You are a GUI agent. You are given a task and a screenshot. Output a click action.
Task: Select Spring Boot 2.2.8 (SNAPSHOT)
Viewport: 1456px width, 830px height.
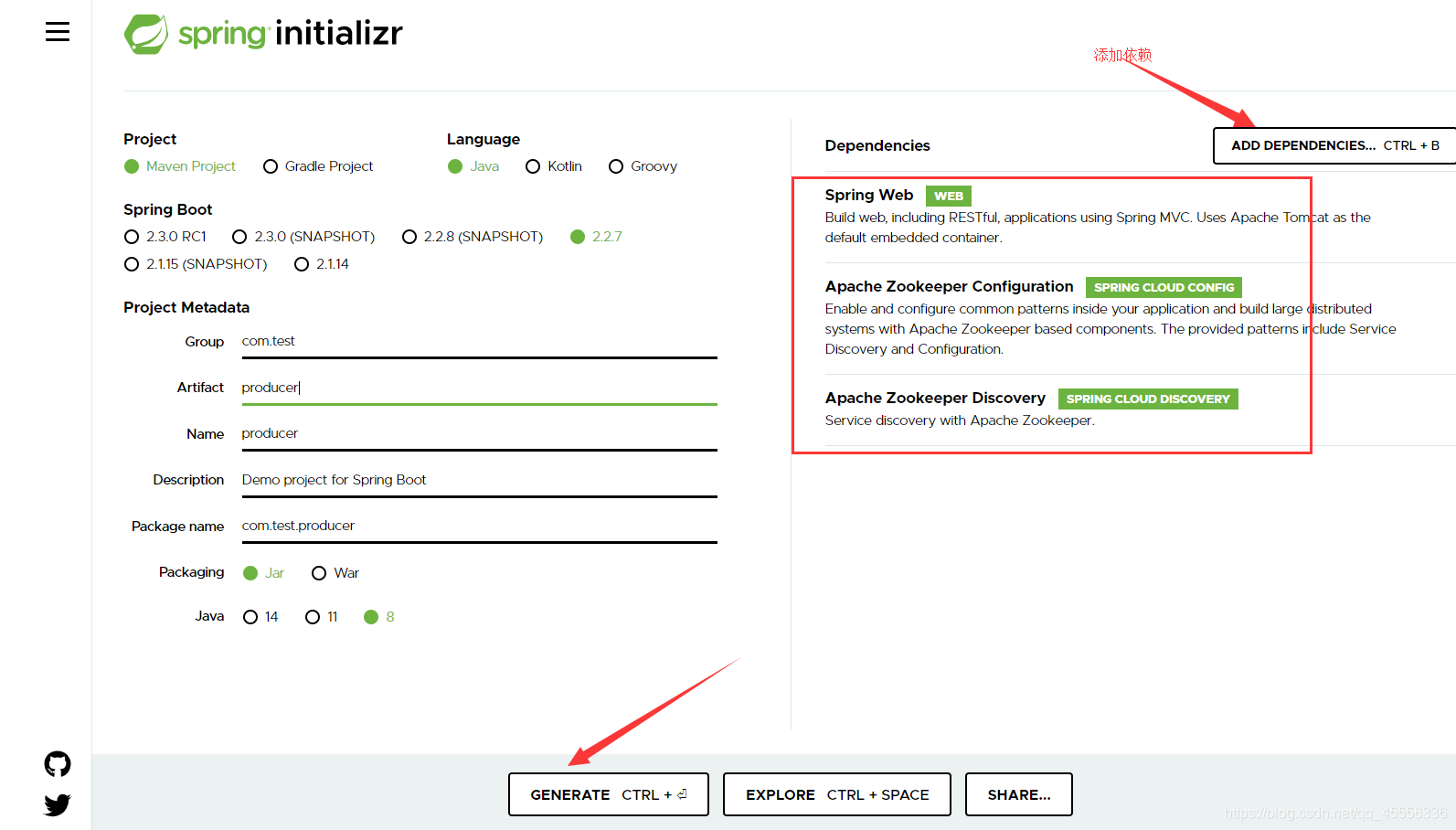pyautogui.click(x=473, y=237)
